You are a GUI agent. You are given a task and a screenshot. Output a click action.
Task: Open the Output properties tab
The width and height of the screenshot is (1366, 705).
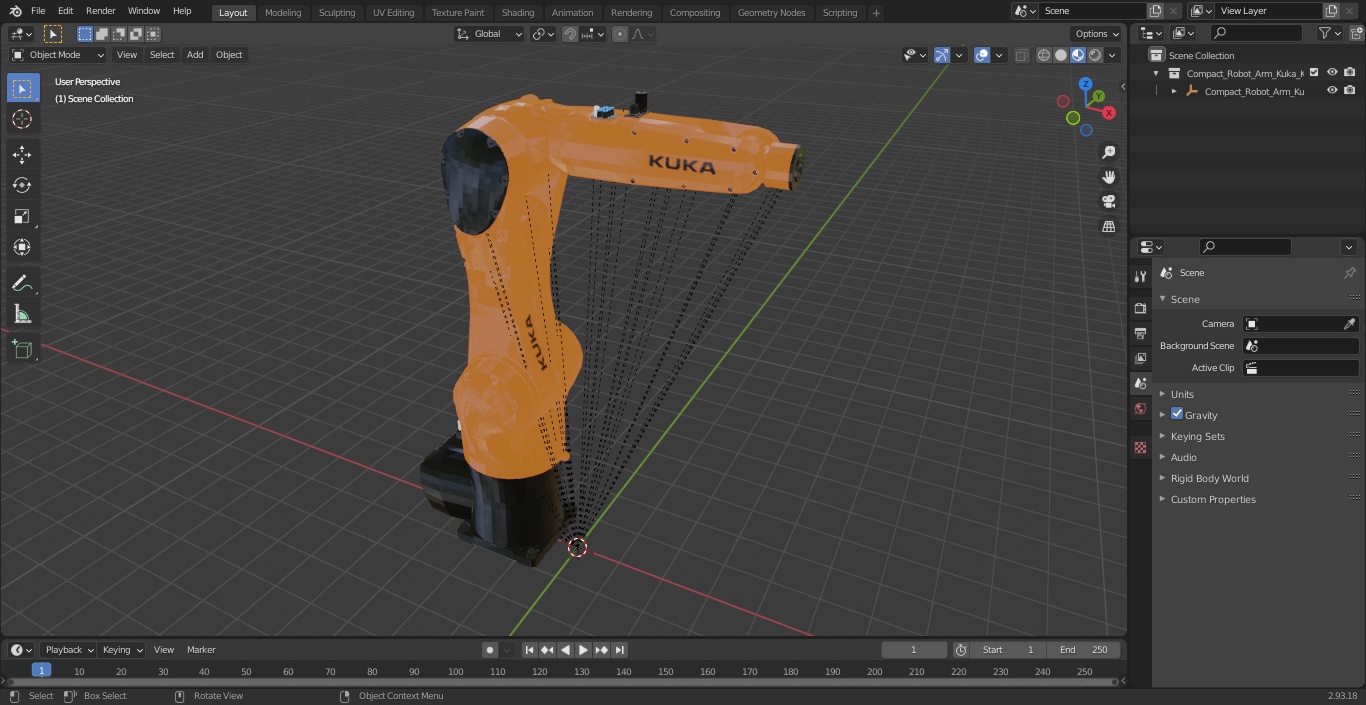tap(1140, 333)
